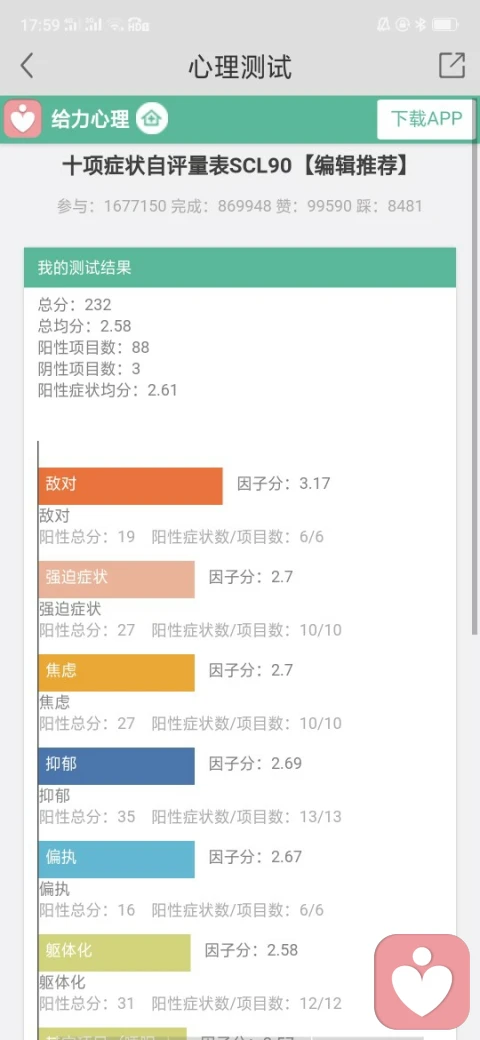Select the pink 强迫症状 bar
Screen dimensions: 480x1040
click(116, 579)
